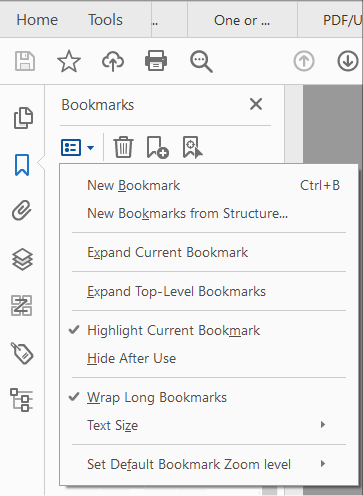The width and height of the screenshot is (363, 496).
Task: Click the bookmark options list icon
Action: tap(71, 147)
